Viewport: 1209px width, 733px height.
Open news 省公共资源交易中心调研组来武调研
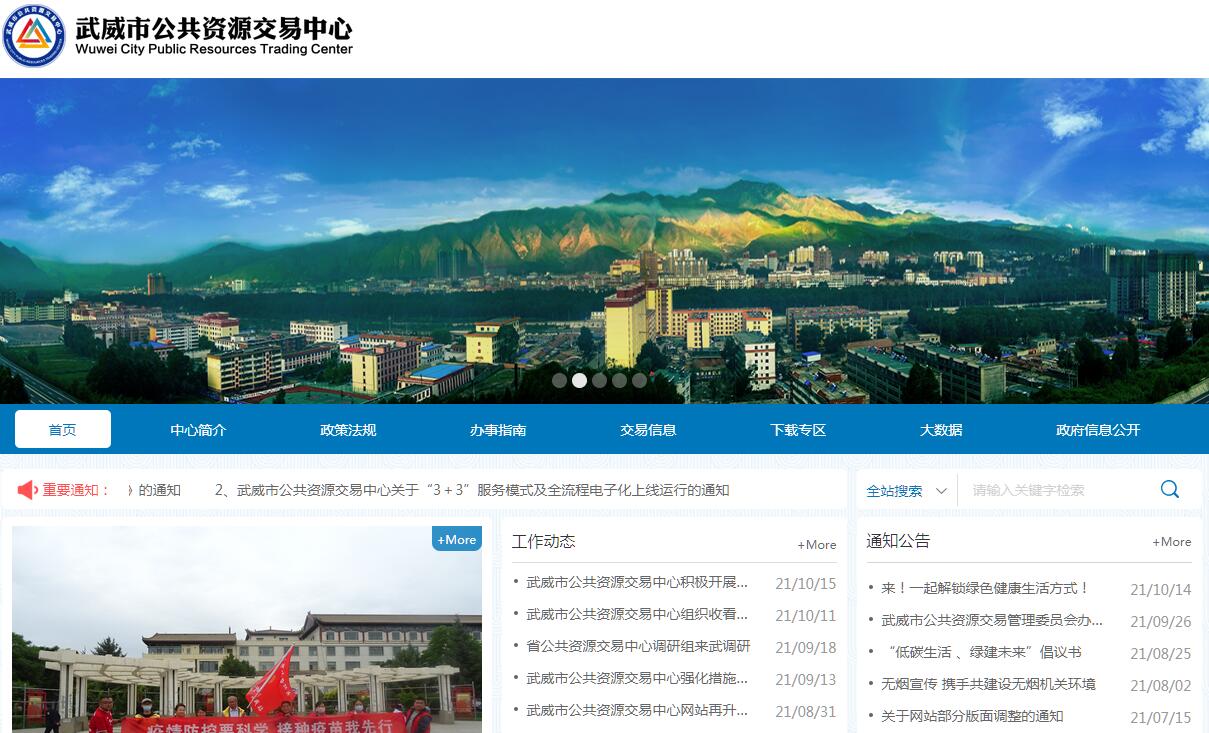click(637, 646)
